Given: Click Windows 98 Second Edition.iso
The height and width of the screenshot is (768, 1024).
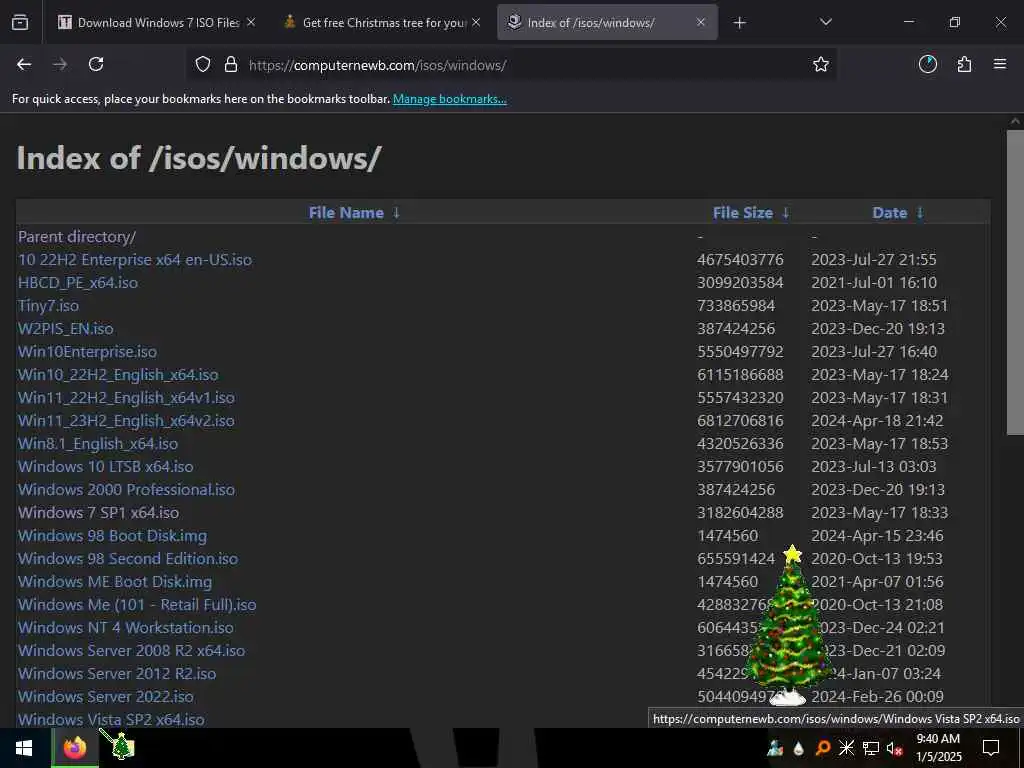Looking at the screenshot, I should 128,559.
